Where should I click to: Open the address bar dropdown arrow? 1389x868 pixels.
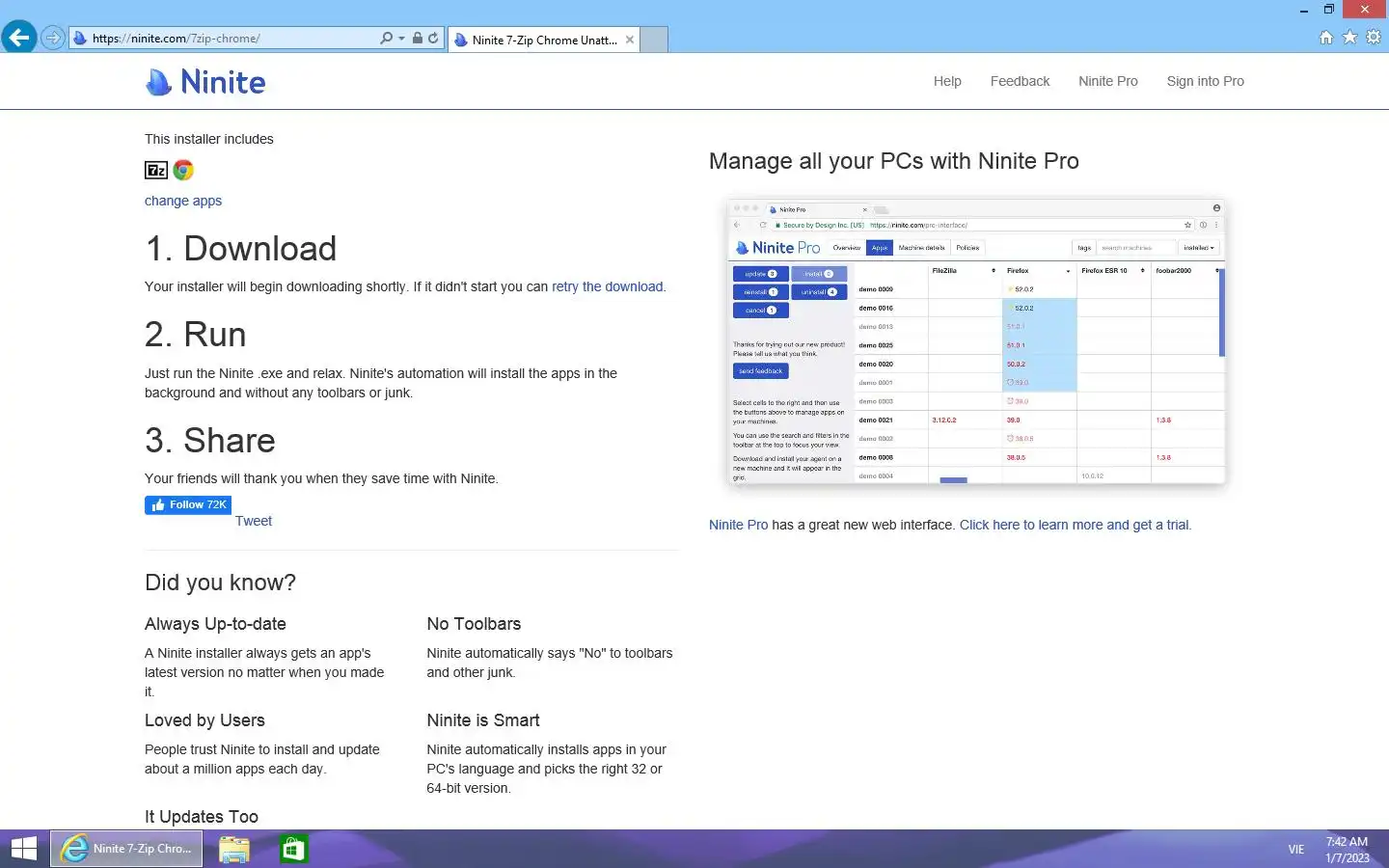click(401, 39)
